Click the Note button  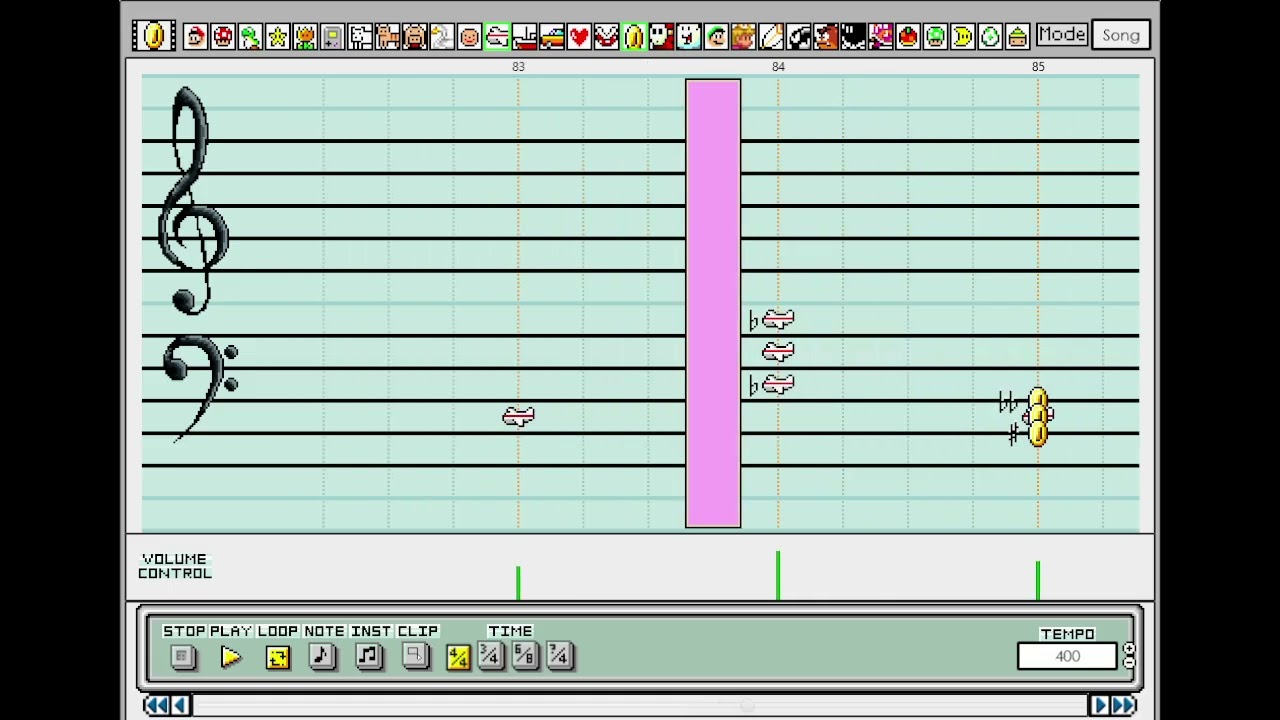click(322, 656)
